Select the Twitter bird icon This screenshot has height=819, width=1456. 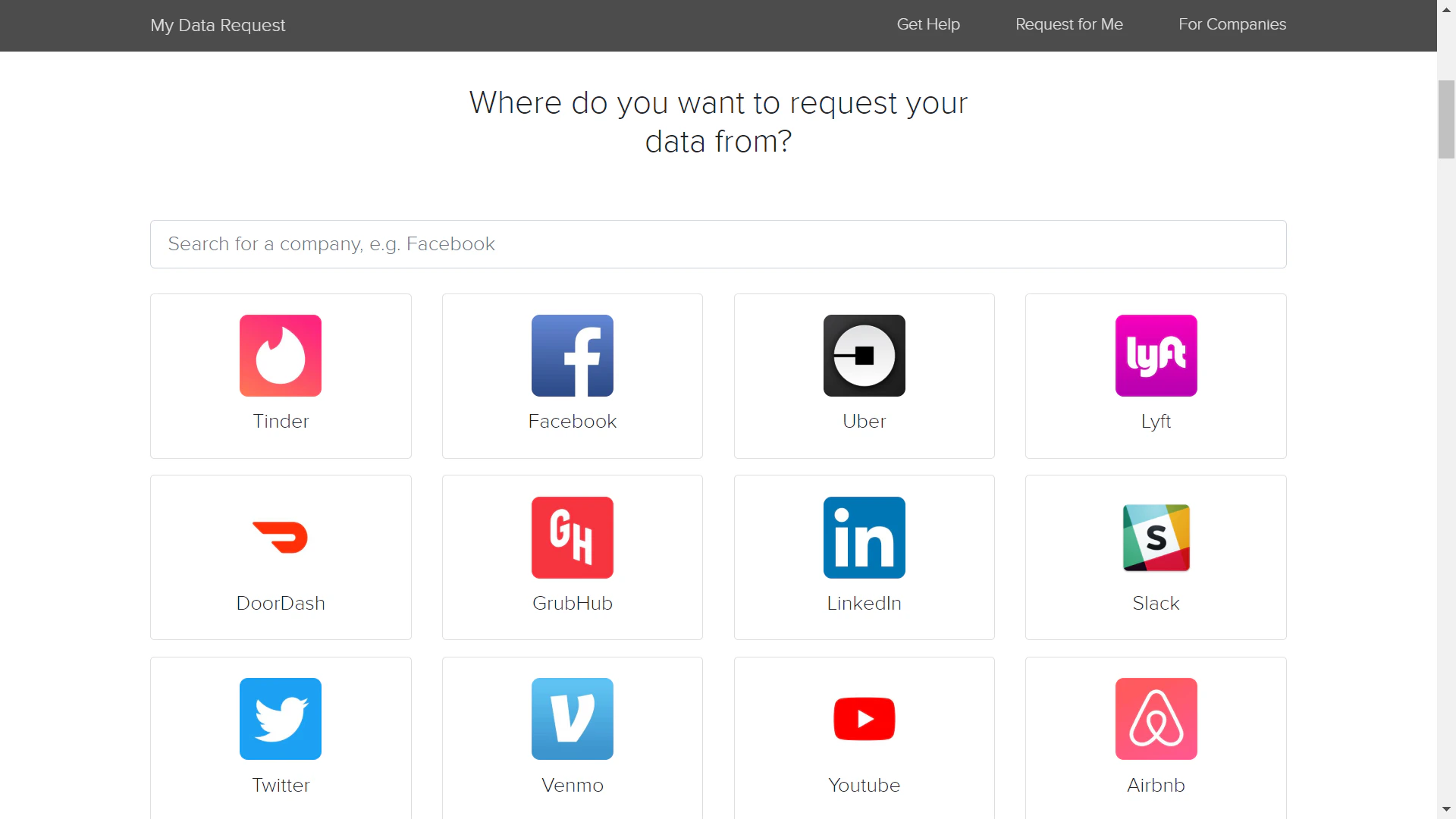[x=280, y=719]
